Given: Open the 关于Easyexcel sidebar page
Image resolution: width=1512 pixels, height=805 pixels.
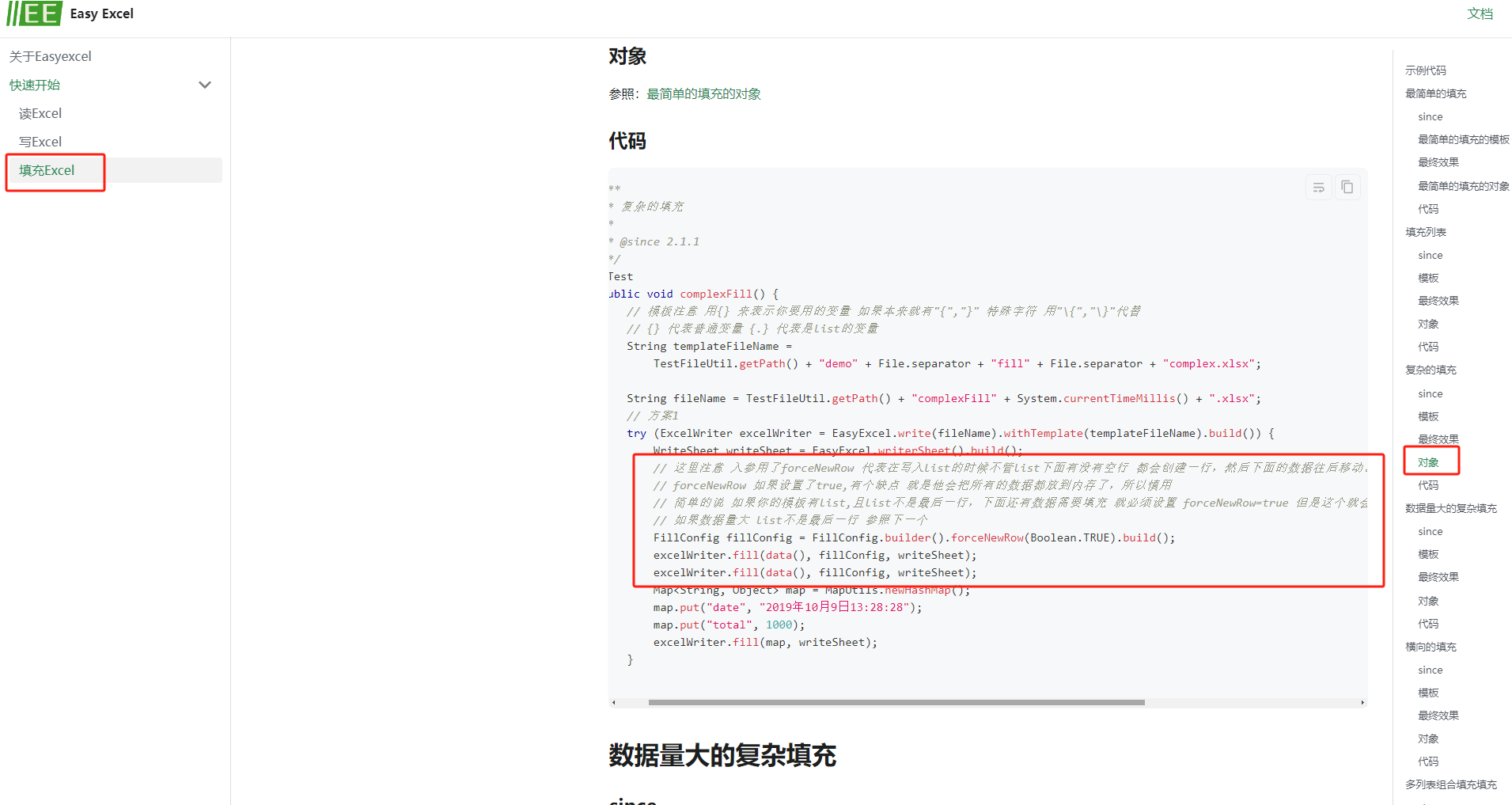Looking at the screenshot, I should [x=51, y=56].
